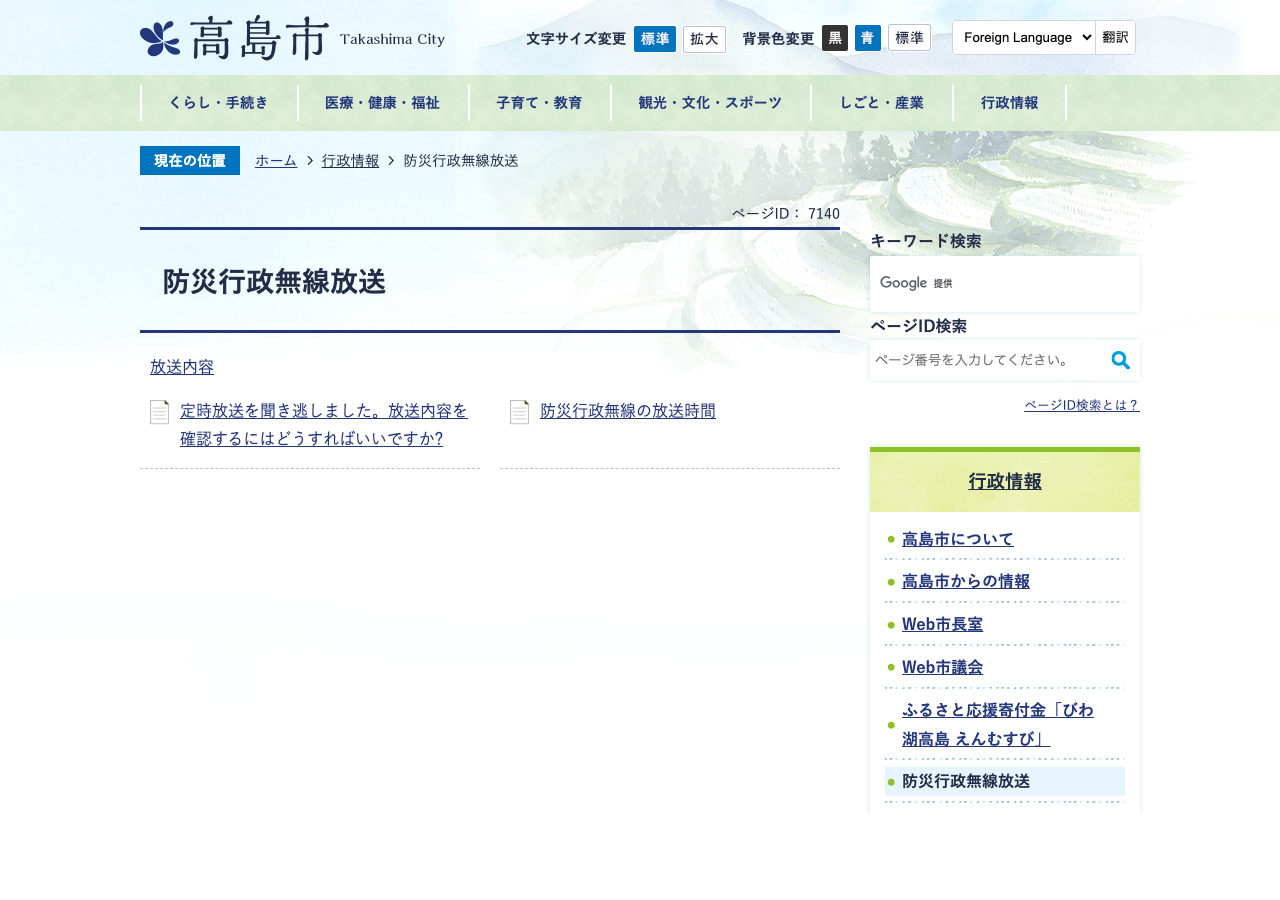Select black 黒 background color
The image size is (1280, 900).
[835, 38]
